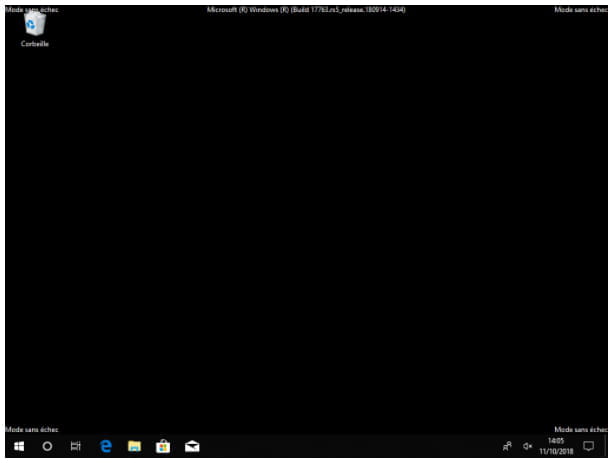Click the muted volume speaker icon
The width and height of the screenshot is (615, 463).
coord(528,447)
